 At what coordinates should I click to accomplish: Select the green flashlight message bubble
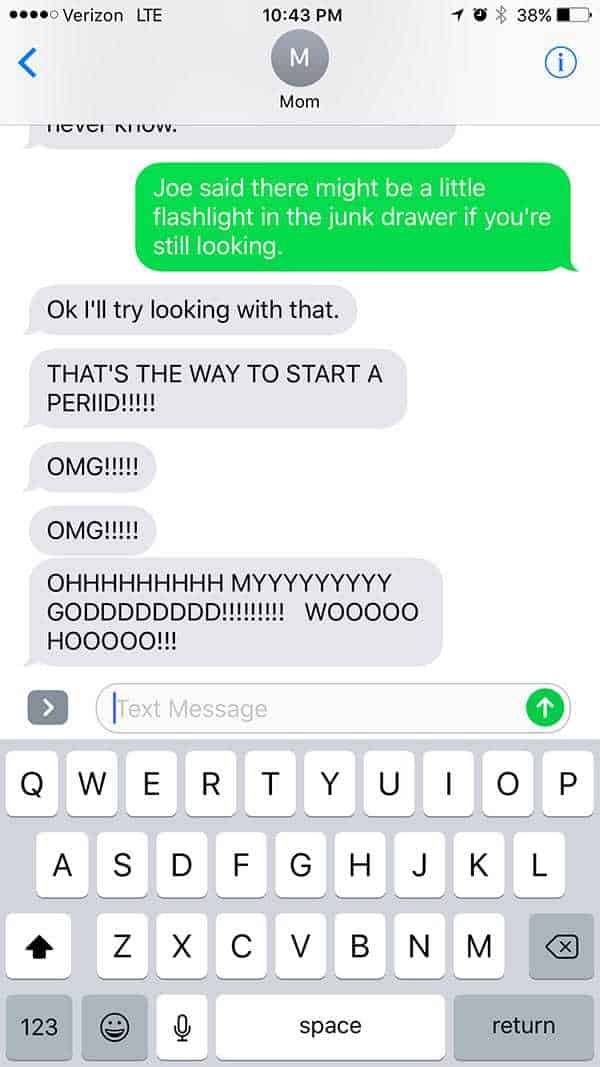[x=354, y=216]
